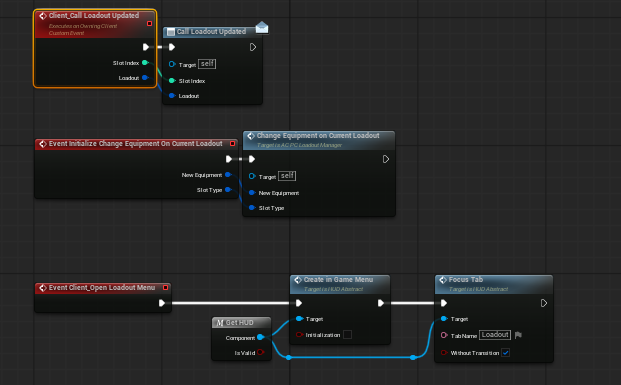621x385 pixels.
Task: Click Slot Type output pin on Event Initialize node
Action: click(x=228, y=189)
